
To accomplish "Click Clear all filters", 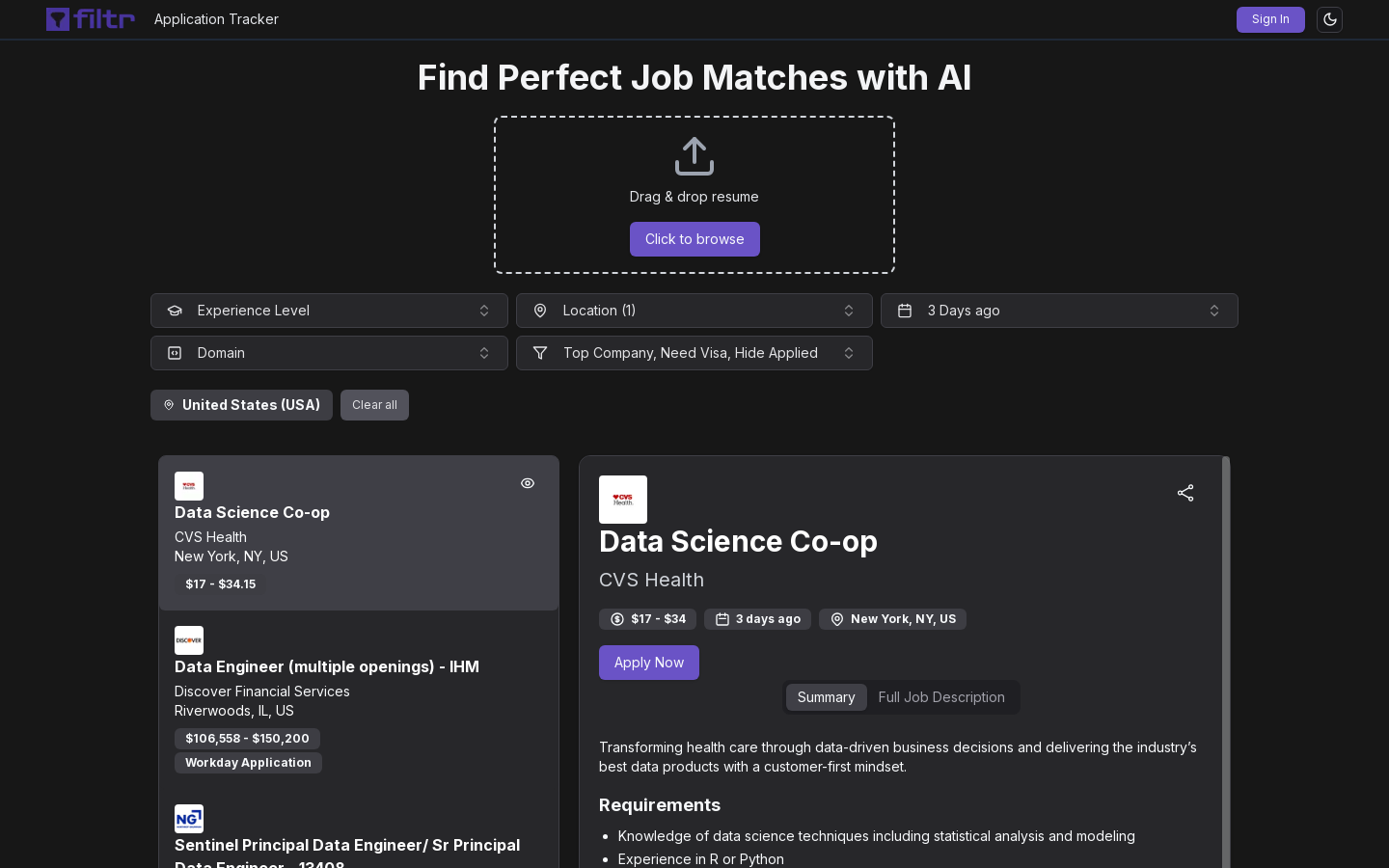I will (374, 405).
